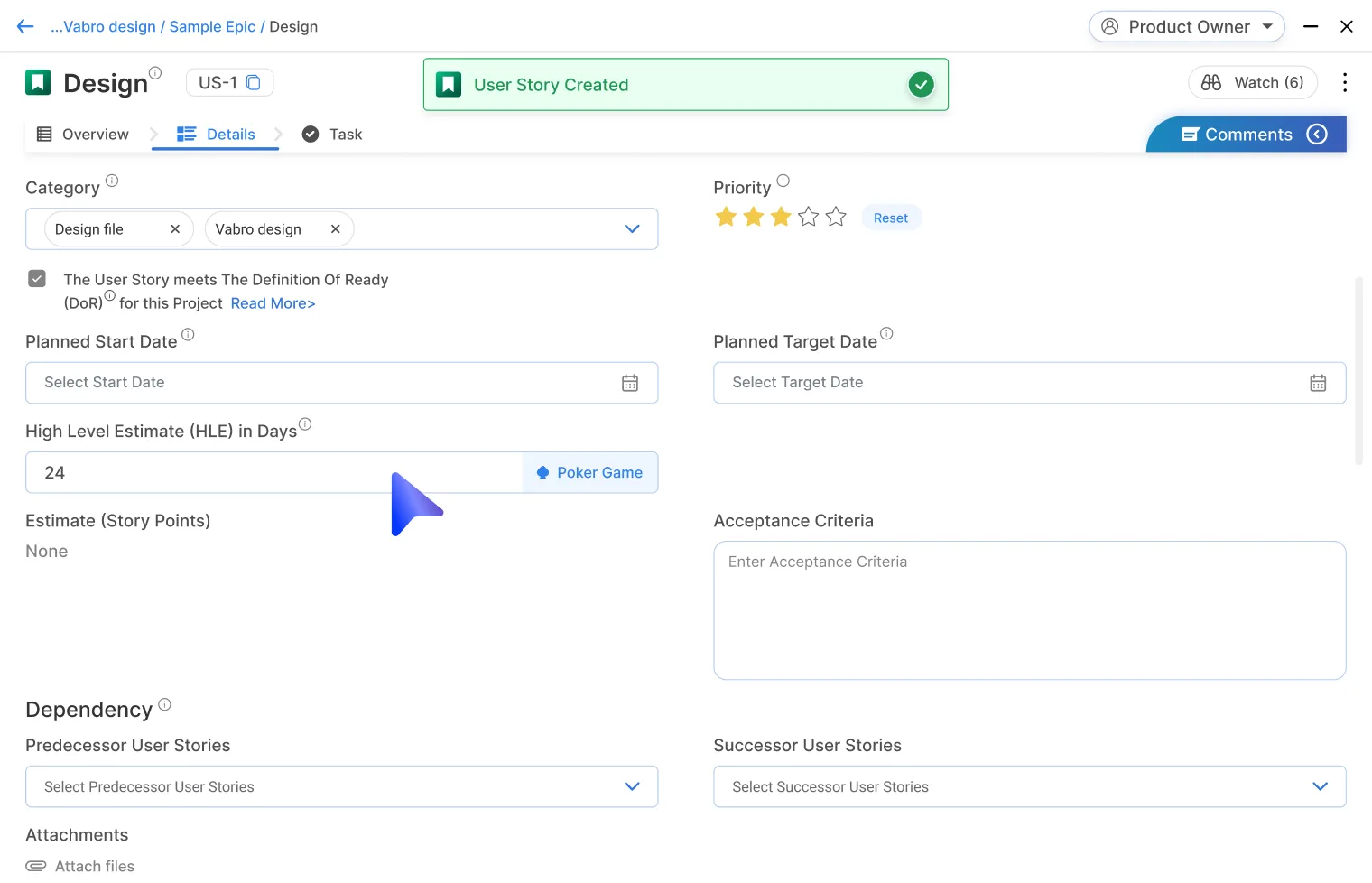Copy the US-1 story ID

tap(254, 83)
